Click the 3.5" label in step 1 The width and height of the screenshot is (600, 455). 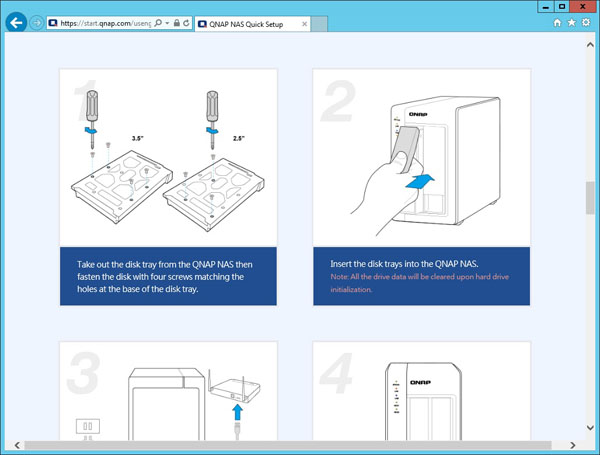(138, 138)
